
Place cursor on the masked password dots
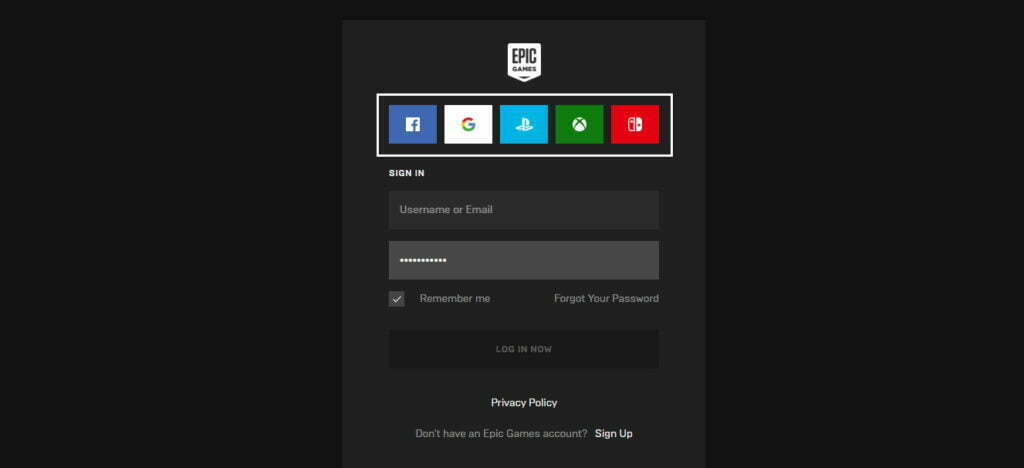click(423, 261)
